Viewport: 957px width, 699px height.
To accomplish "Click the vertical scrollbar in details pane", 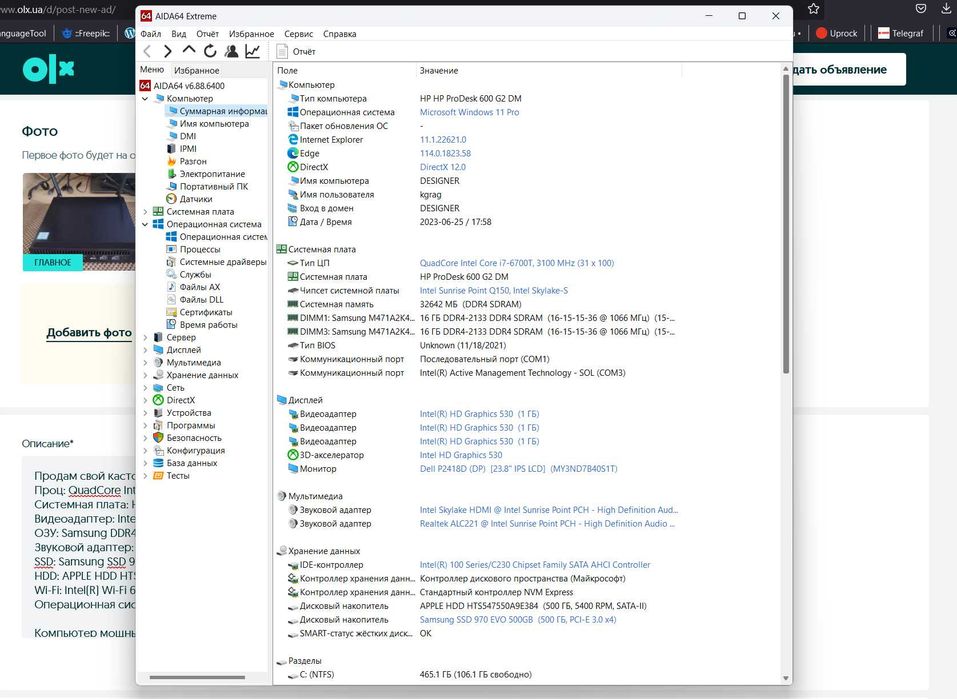I will point(785,223).
